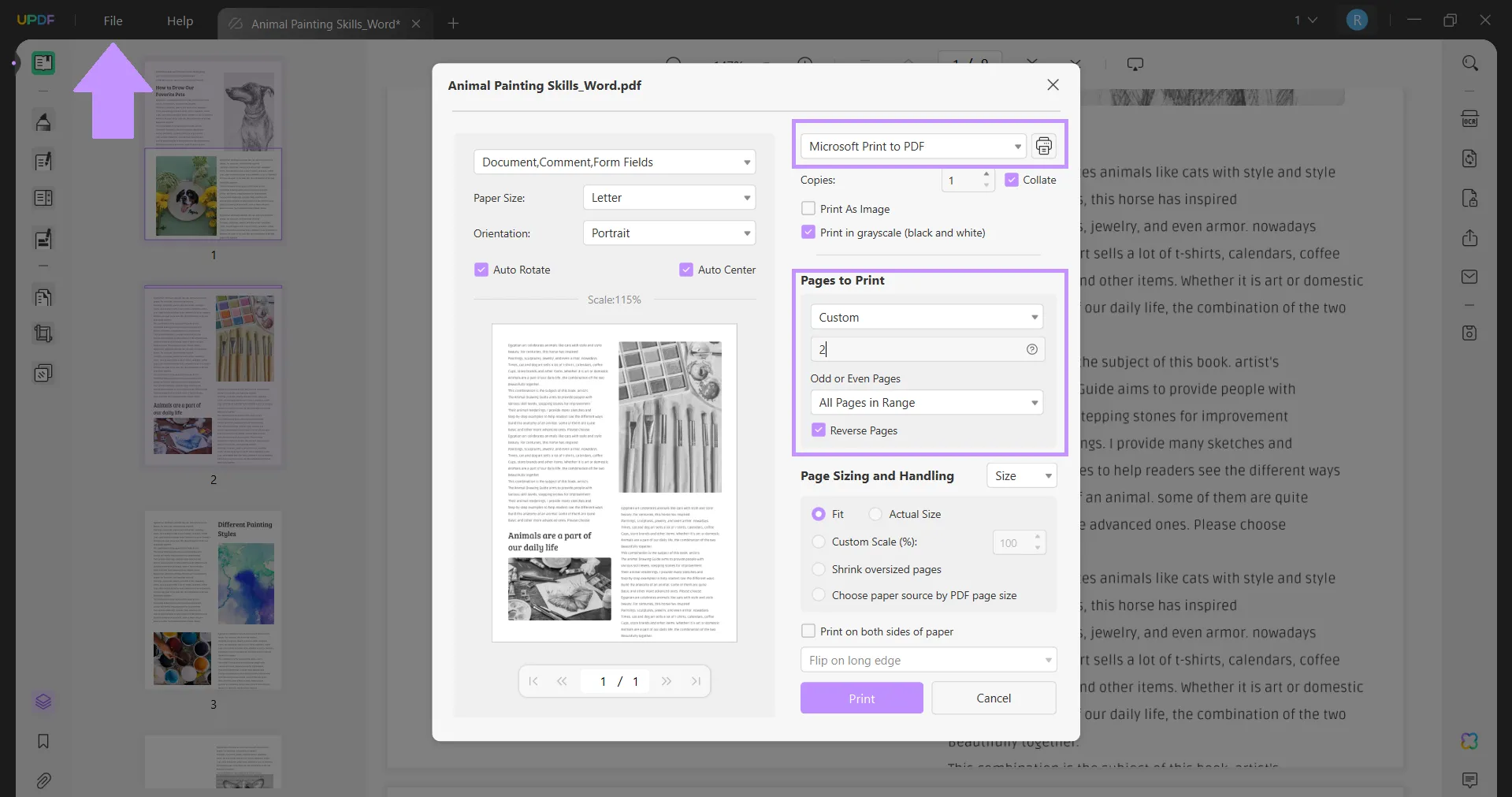Image resolution: width=1512 pixels, height=797 pixels.
Task: Send file by email icon
Action: click(1469, 277)
